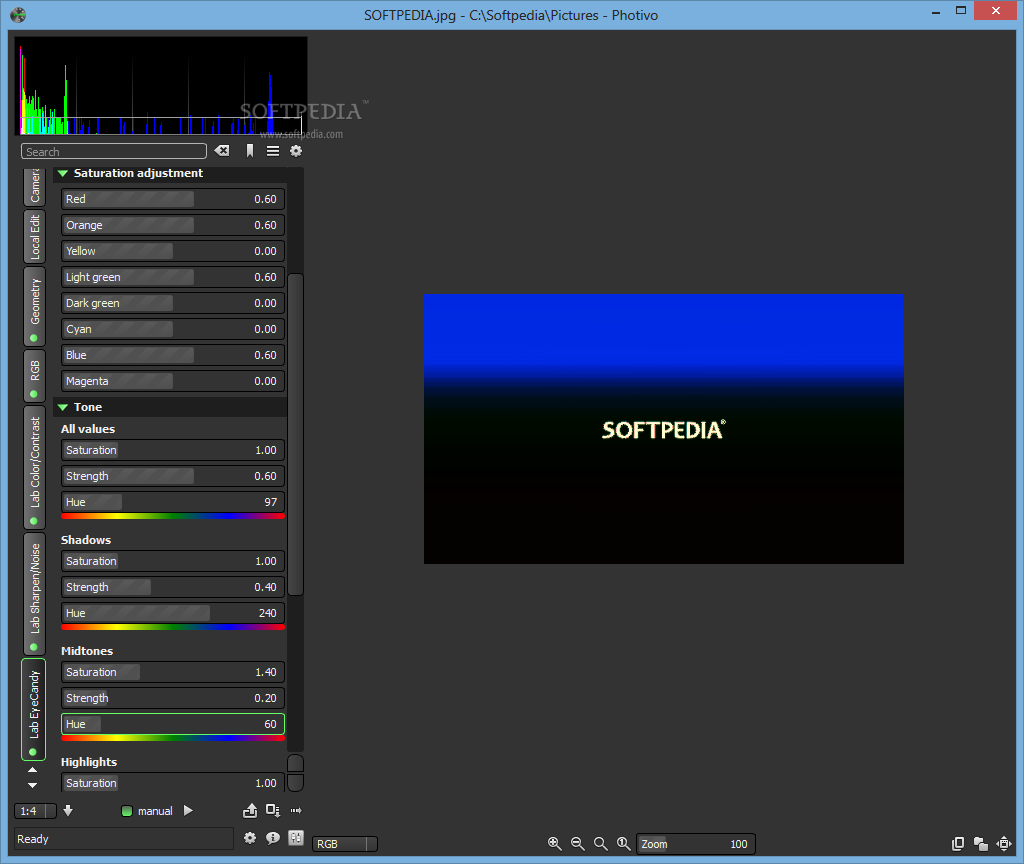Click the zoom out magnifier

coord(578,844)
